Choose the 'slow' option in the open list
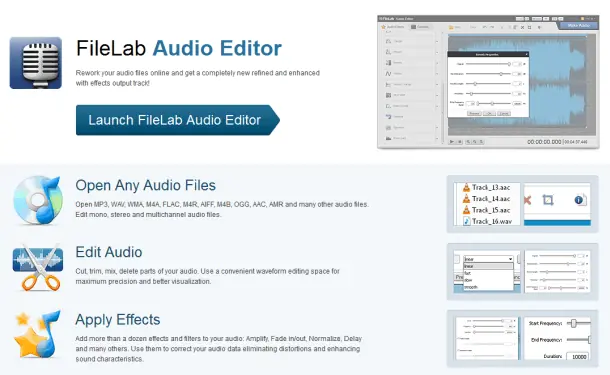The width and height of the screenshot is (610, 375). [468, 280]
